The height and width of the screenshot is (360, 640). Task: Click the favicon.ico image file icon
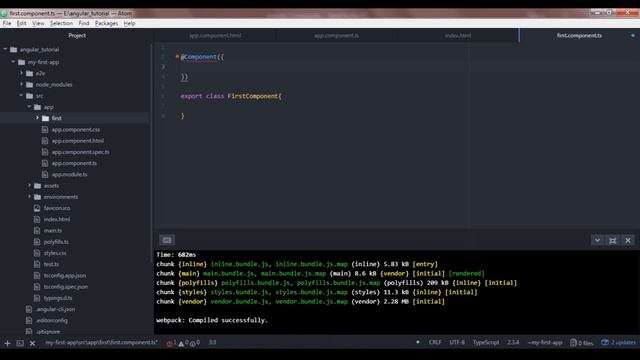tap(37, 208)
